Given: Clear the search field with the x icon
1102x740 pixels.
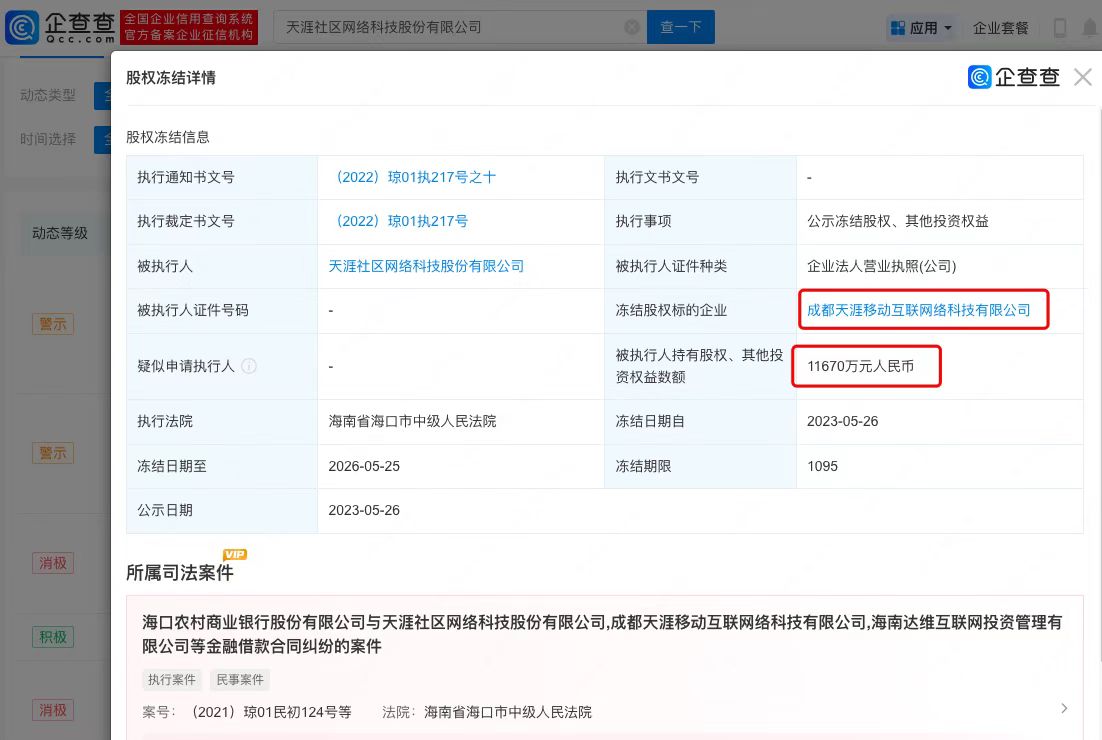Looking at the screenshot, I should tap(632, 27).
